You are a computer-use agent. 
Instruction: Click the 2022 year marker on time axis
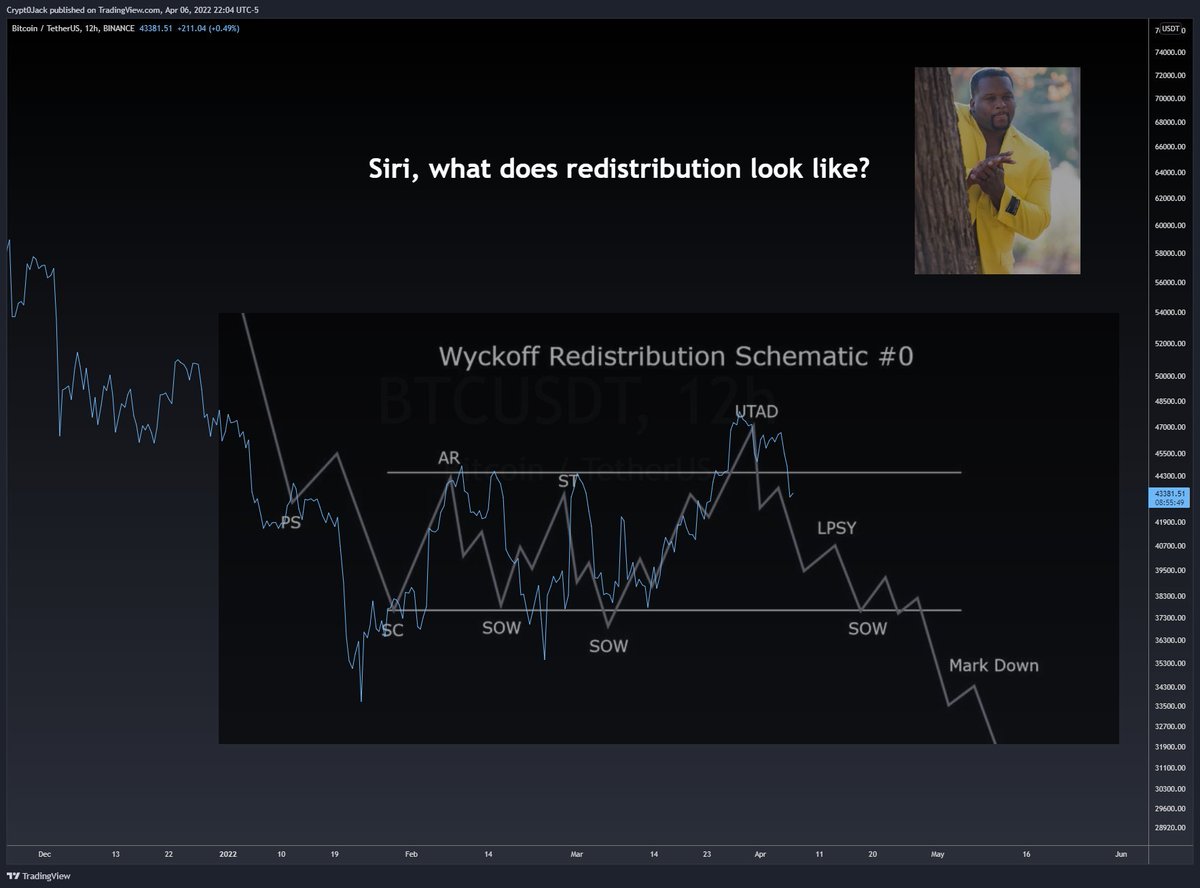(230, 854)
